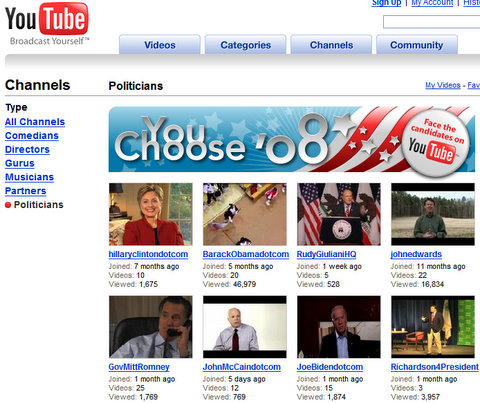Click 'Videos: 15' text
This screenshot has height=403, width=480.
pos(315,388)
